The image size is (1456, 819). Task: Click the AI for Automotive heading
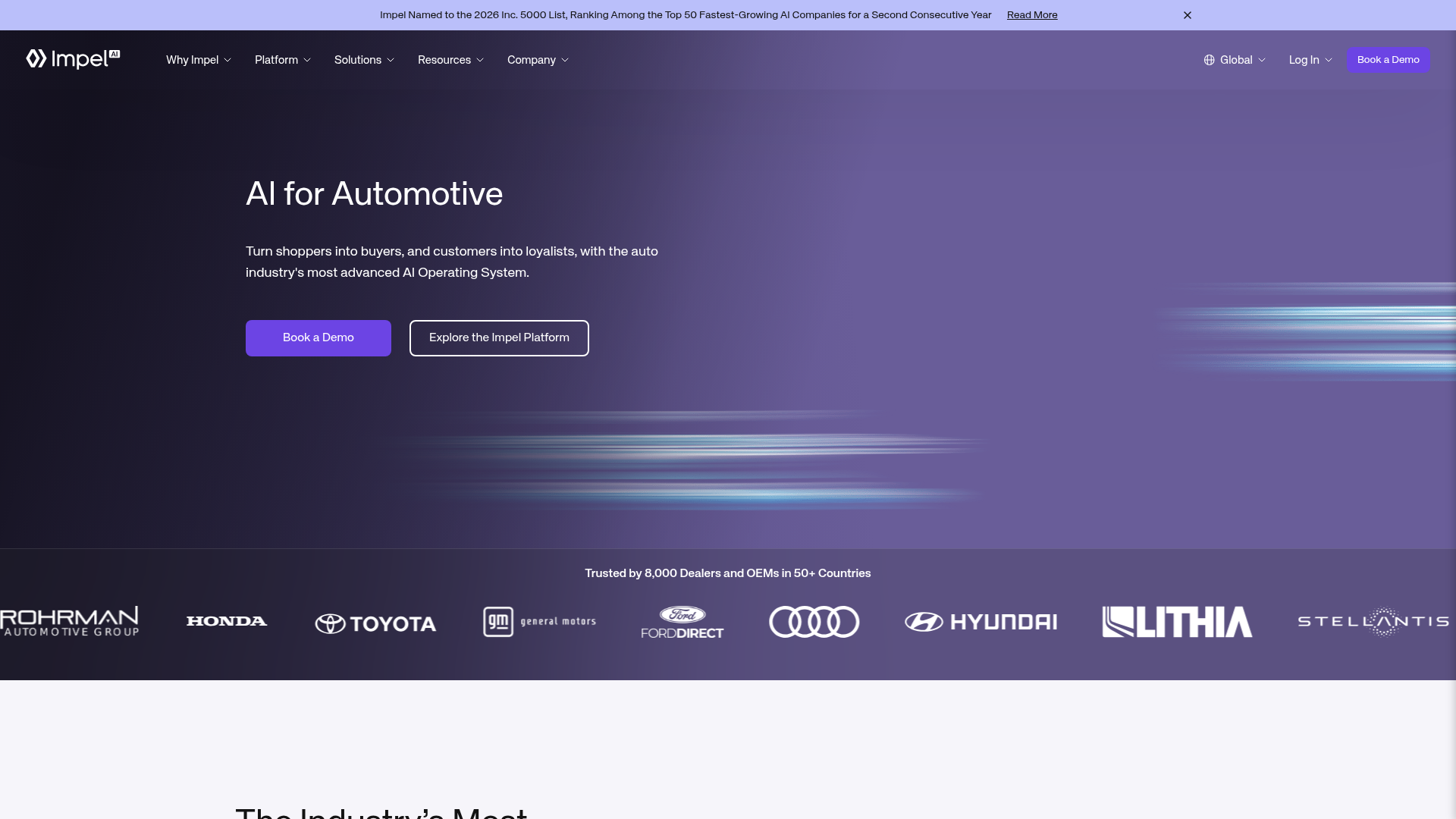click(x=374, y=194)
